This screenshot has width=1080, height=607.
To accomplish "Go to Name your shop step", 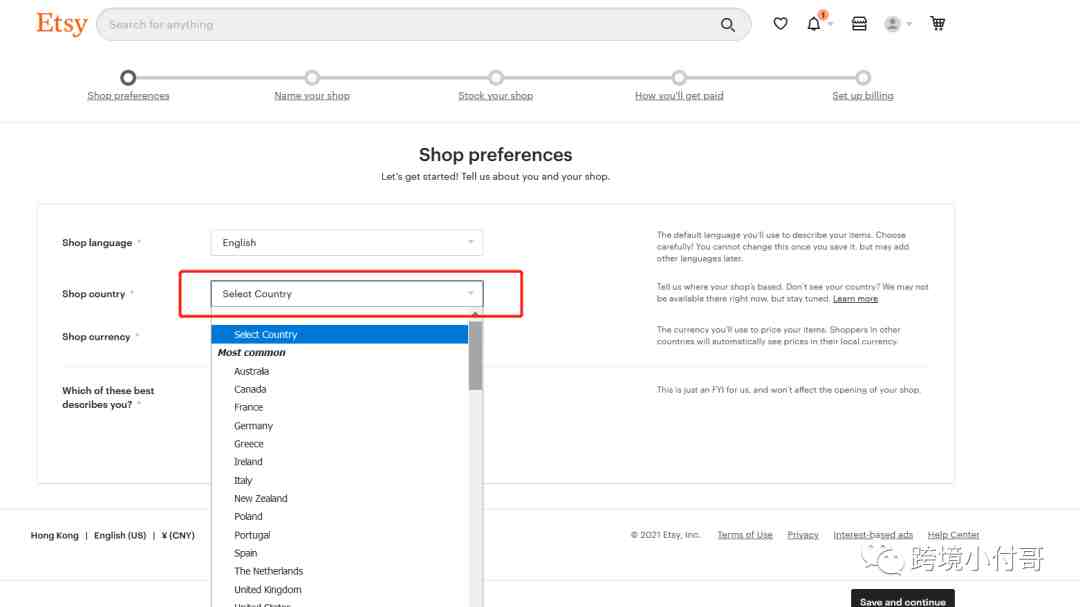I will pyautogui.click(x=312, y=96).
